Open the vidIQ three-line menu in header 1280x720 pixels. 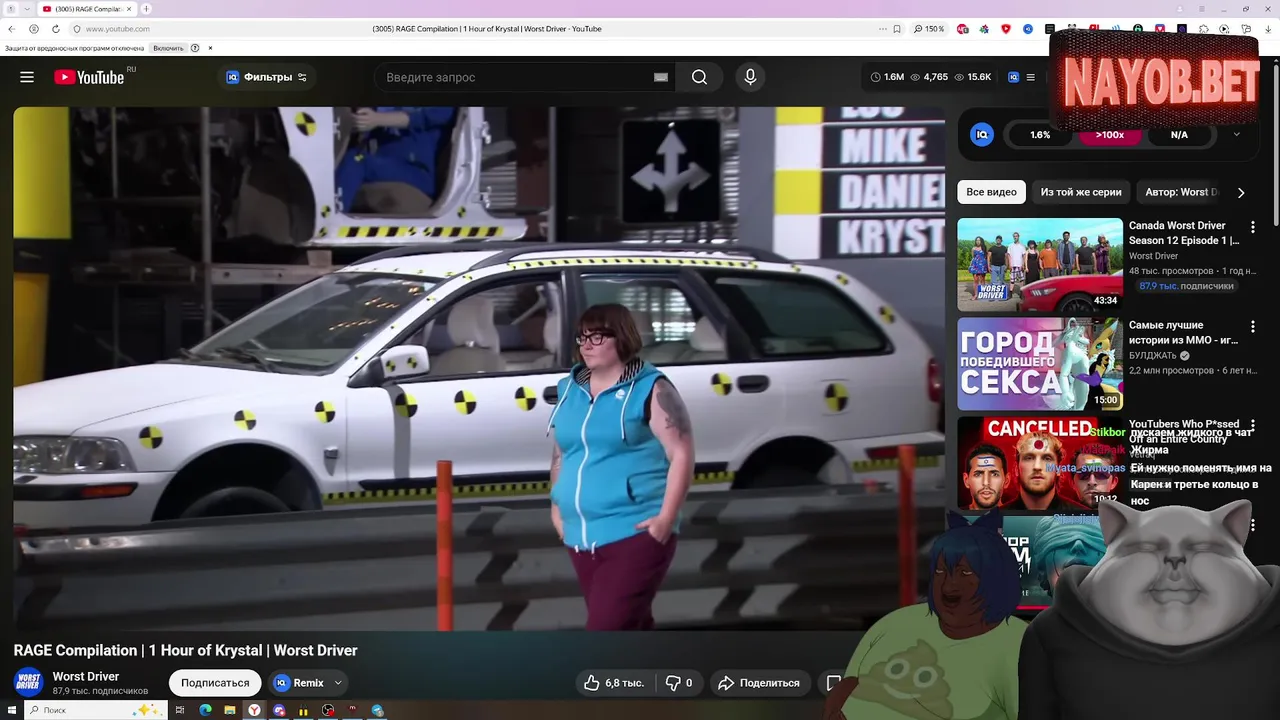click(1030, 77)
